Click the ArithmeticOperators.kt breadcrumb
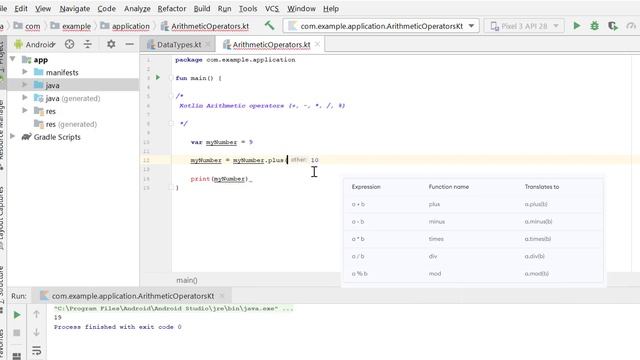This screenshot has height=360, width=640. coord(210,26)
